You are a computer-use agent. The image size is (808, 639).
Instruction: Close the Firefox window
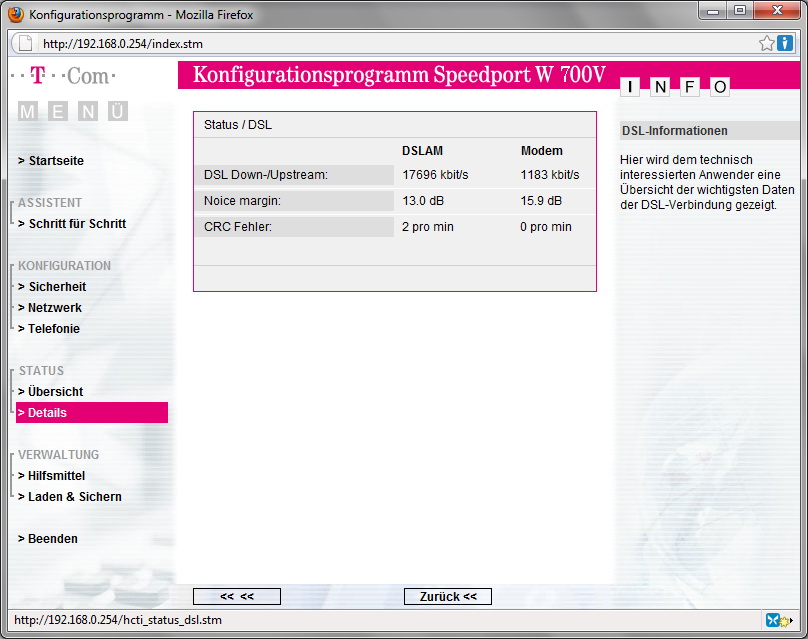pyautogui.click(x=778, y=11)
